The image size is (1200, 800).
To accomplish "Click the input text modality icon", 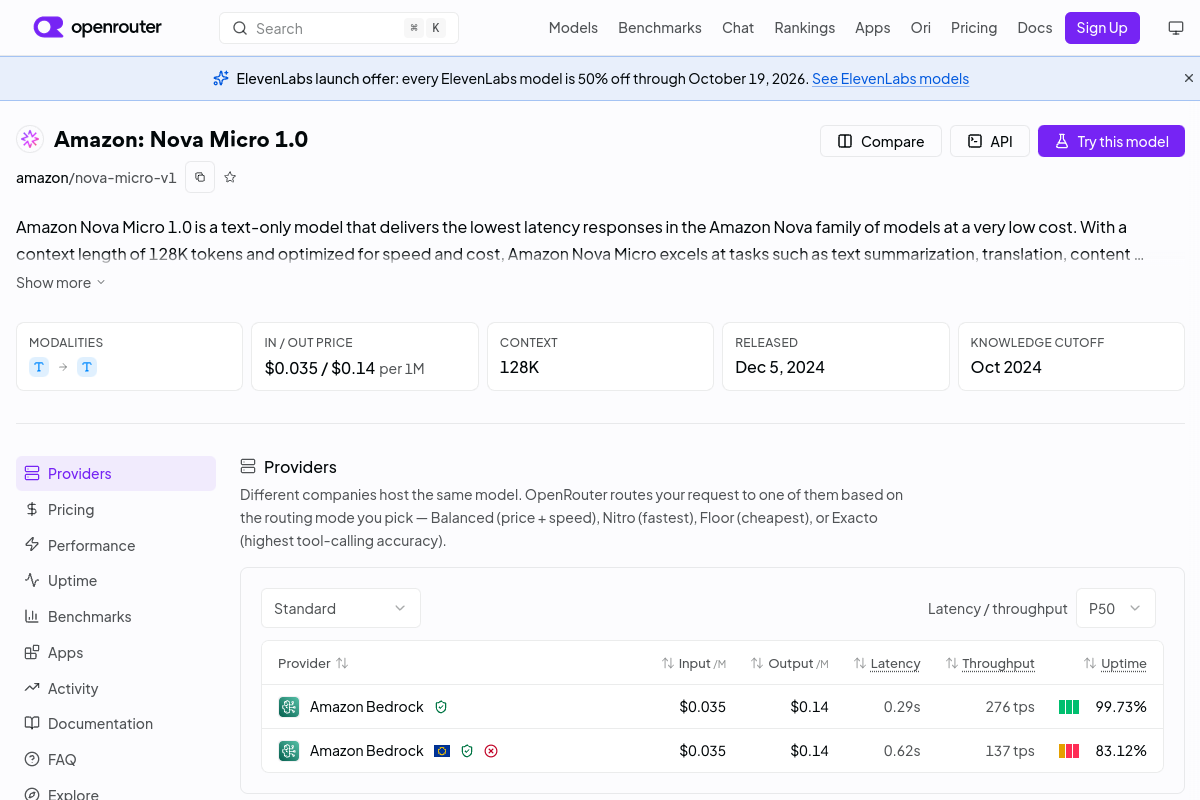I will (x=39, y=367).
